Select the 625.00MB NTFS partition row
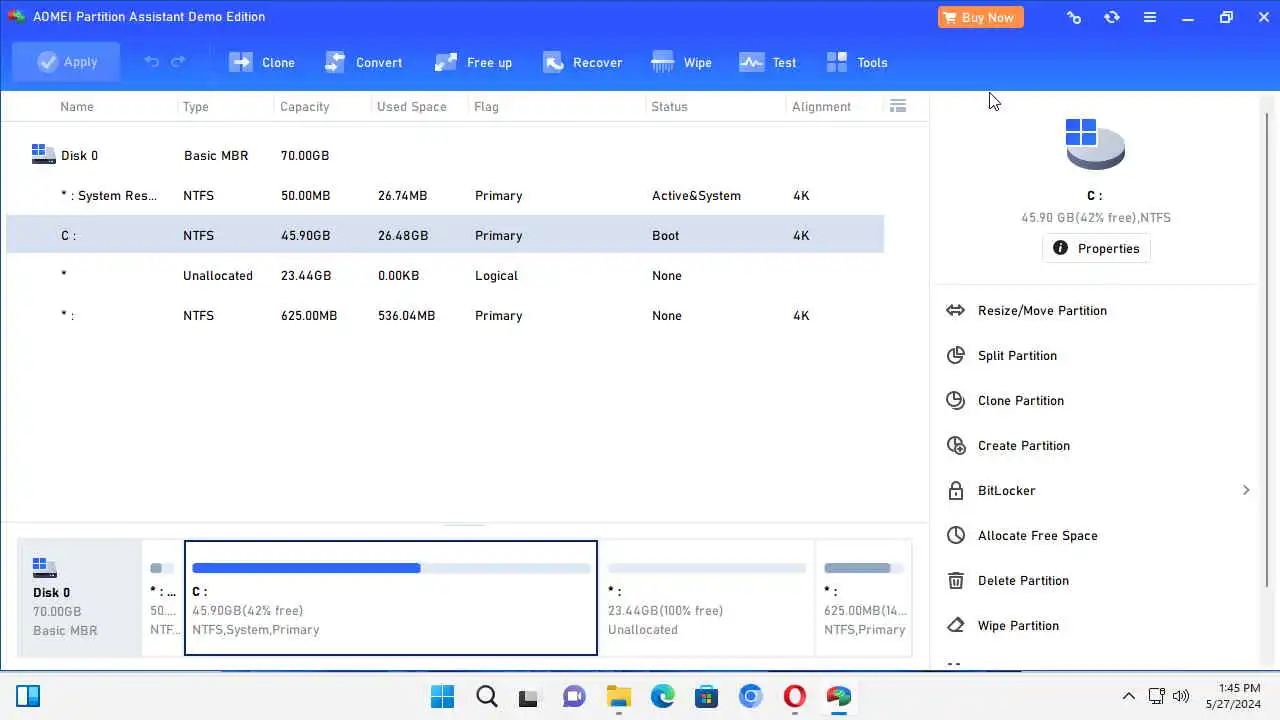 tap(445, 315)
